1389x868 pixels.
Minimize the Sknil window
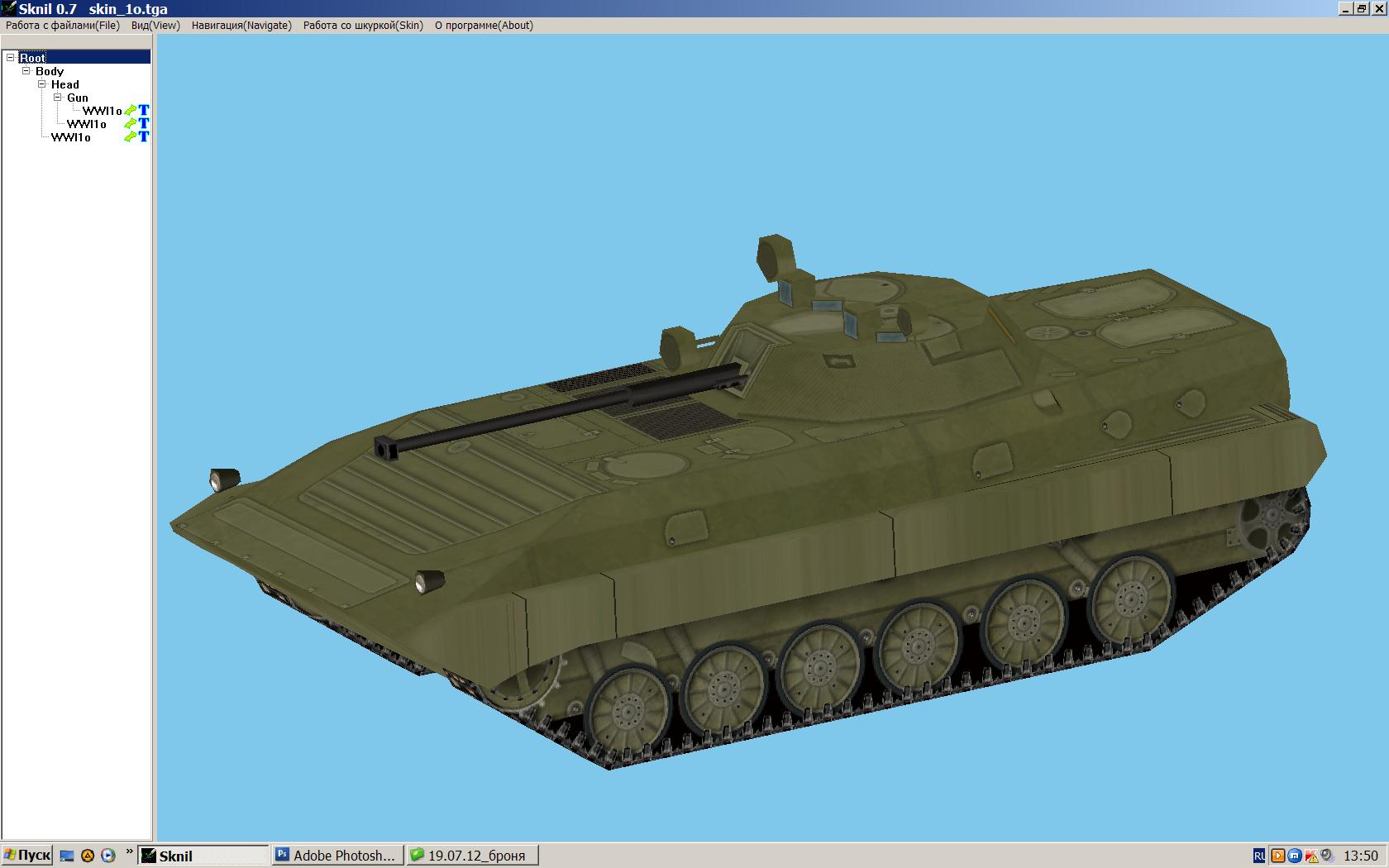point(1345,8)
